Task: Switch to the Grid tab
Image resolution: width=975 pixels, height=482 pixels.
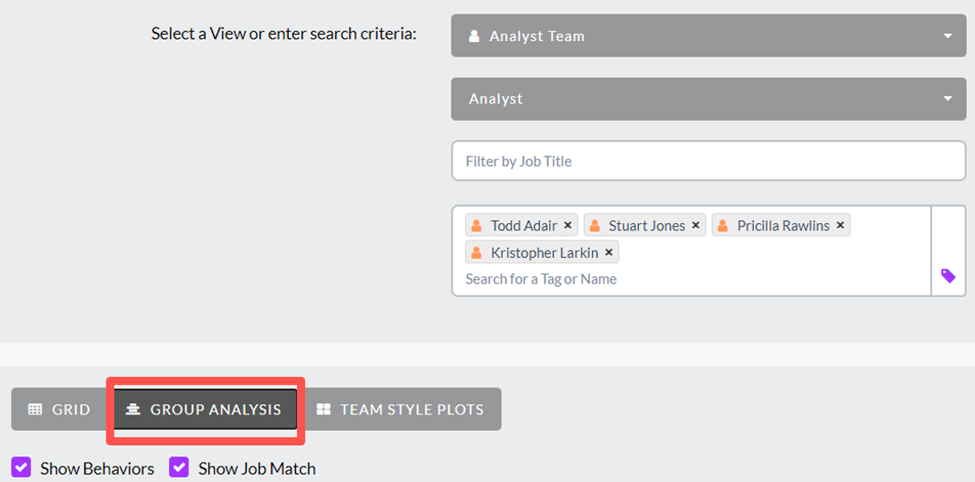Action: (62, 409)
